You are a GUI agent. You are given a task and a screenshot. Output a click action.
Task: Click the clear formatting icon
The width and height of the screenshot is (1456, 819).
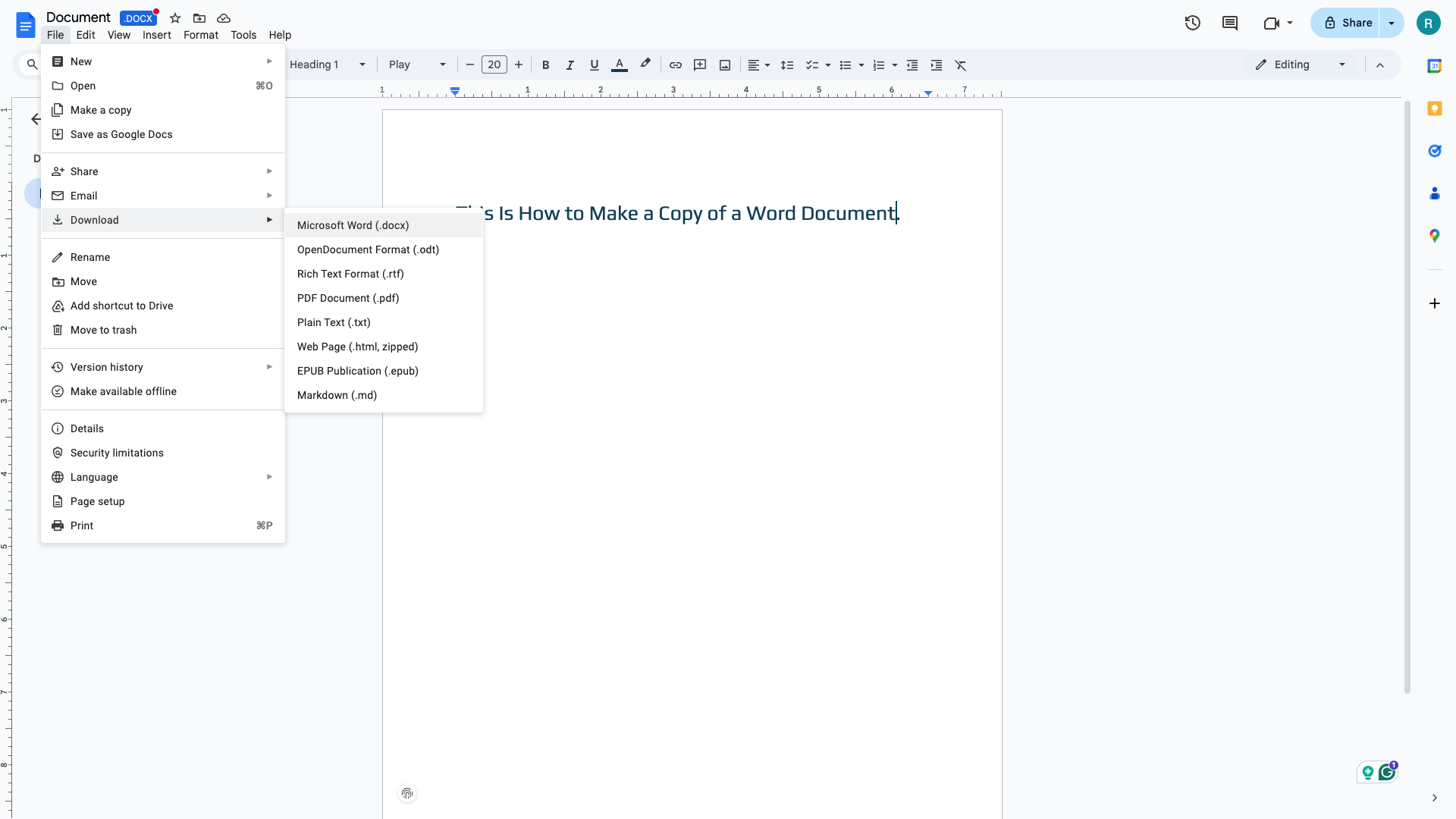click(x=961, y=65)
